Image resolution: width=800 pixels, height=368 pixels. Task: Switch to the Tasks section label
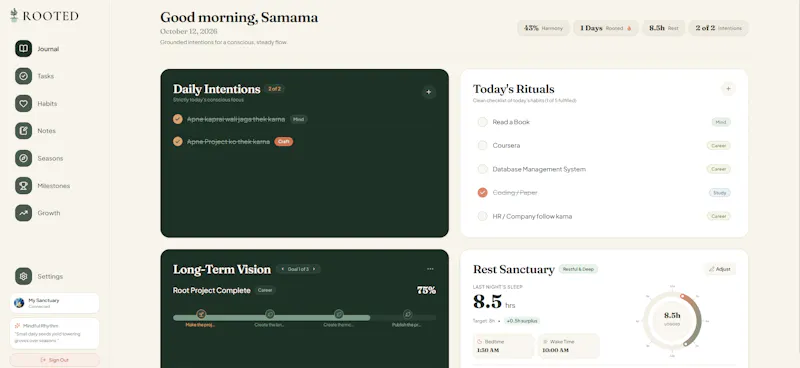45,76
